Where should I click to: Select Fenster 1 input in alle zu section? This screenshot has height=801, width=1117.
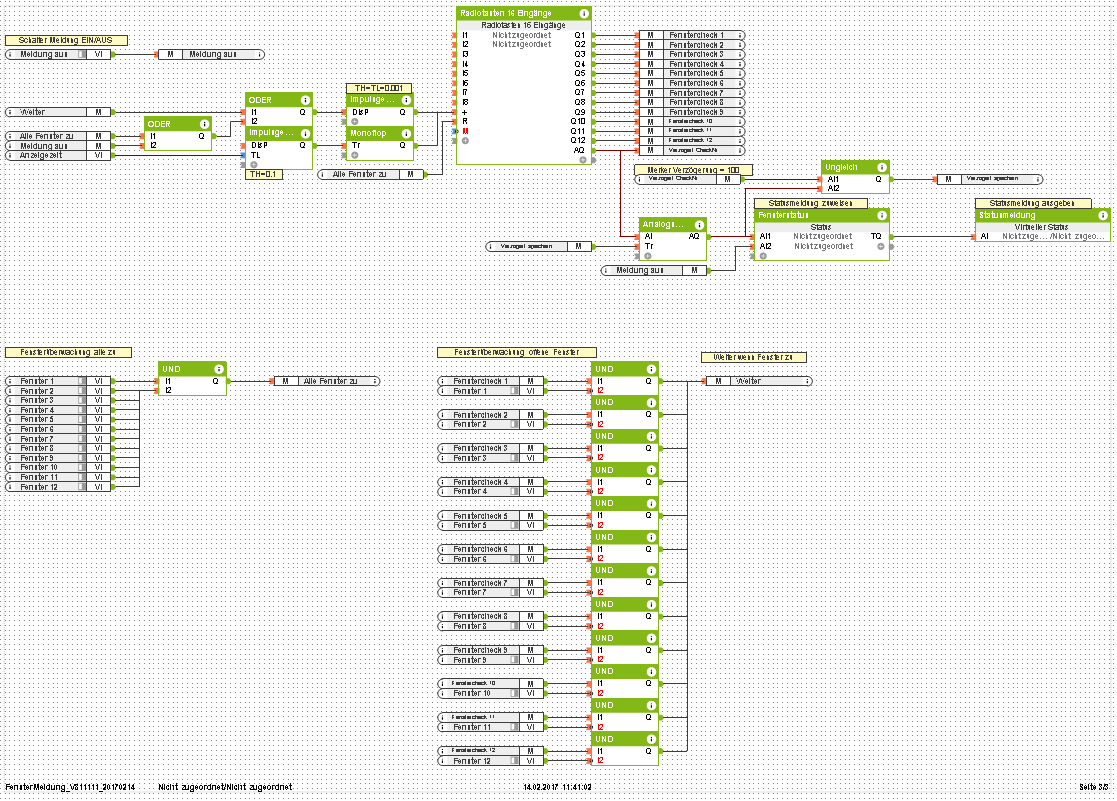(58, 381)
